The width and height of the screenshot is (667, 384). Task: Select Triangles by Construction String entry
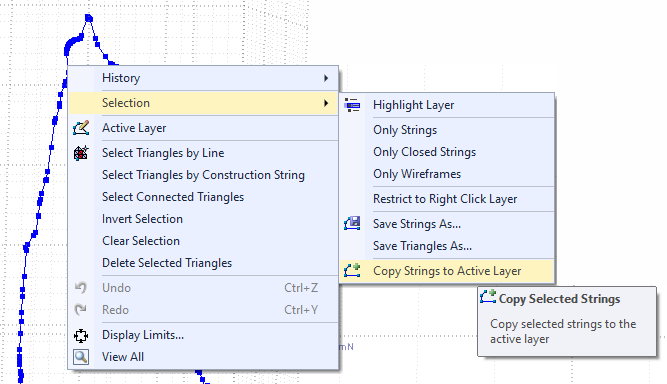click(203, 175)
